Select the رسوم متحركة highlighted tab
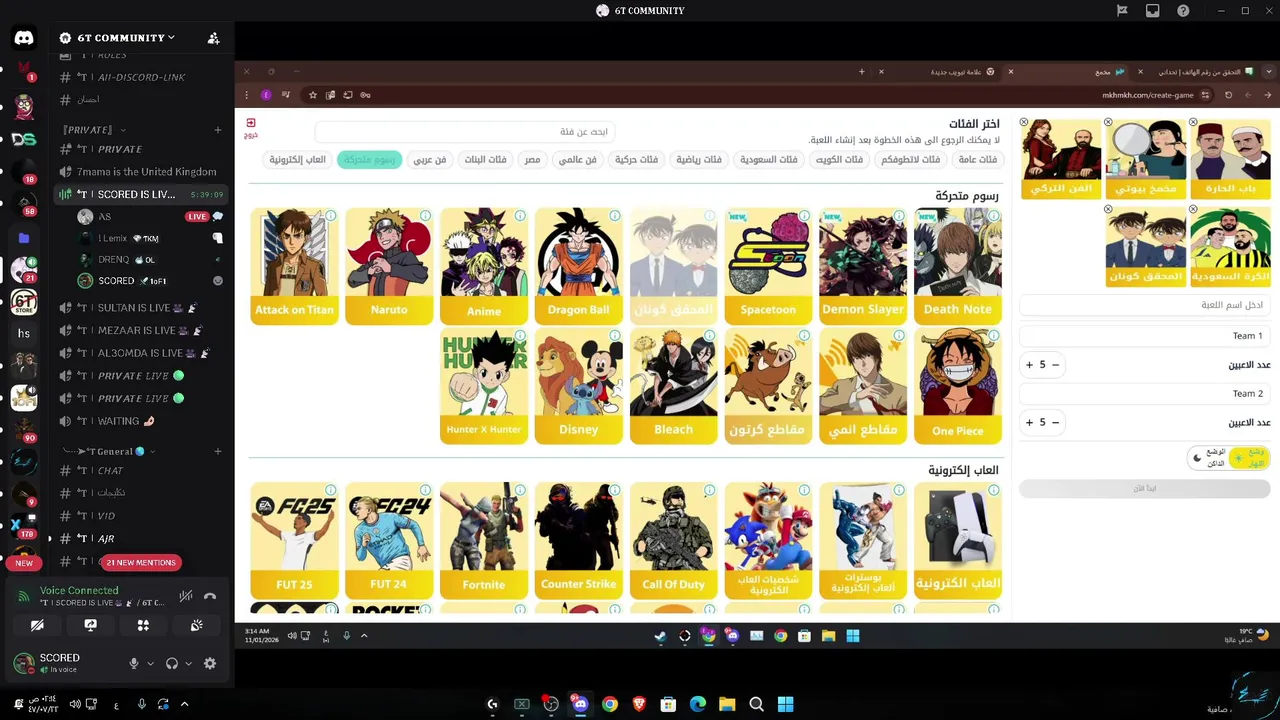The width and height of the screenshot is (1280, 720). click(370, 160)
